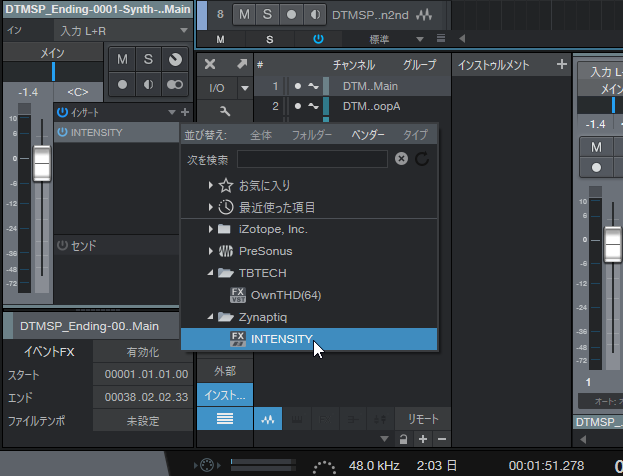Expand お気に入り favorites

pyautogui.click(x=210, y=185)
